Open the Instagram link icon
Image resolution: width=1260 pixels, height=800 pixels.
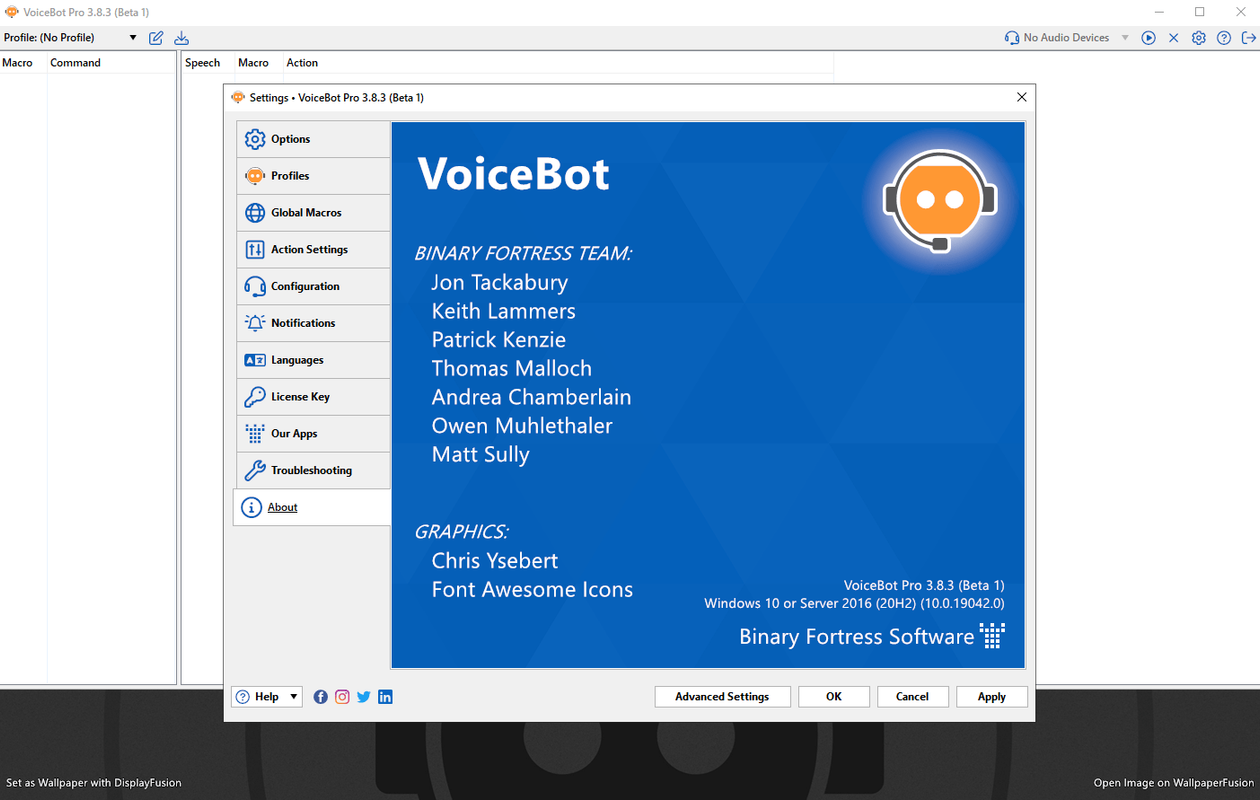pos(342,697)
